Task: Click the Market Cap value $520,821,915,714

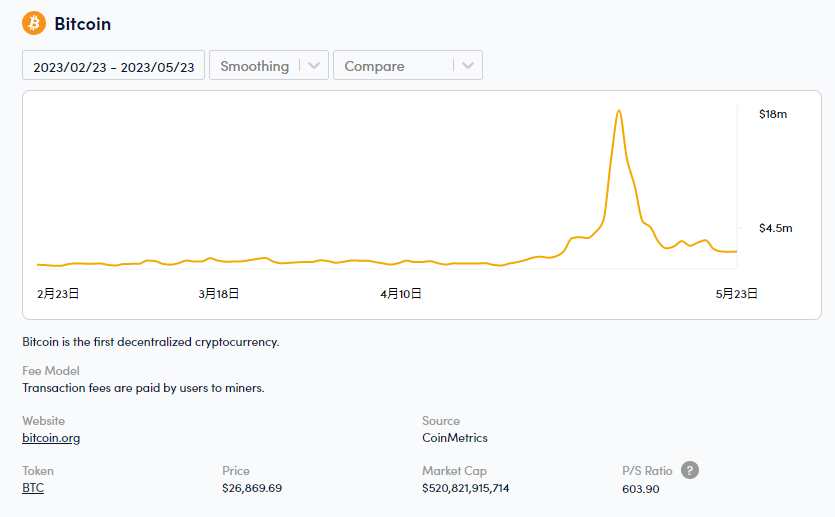Action: (x=465, y=488)
